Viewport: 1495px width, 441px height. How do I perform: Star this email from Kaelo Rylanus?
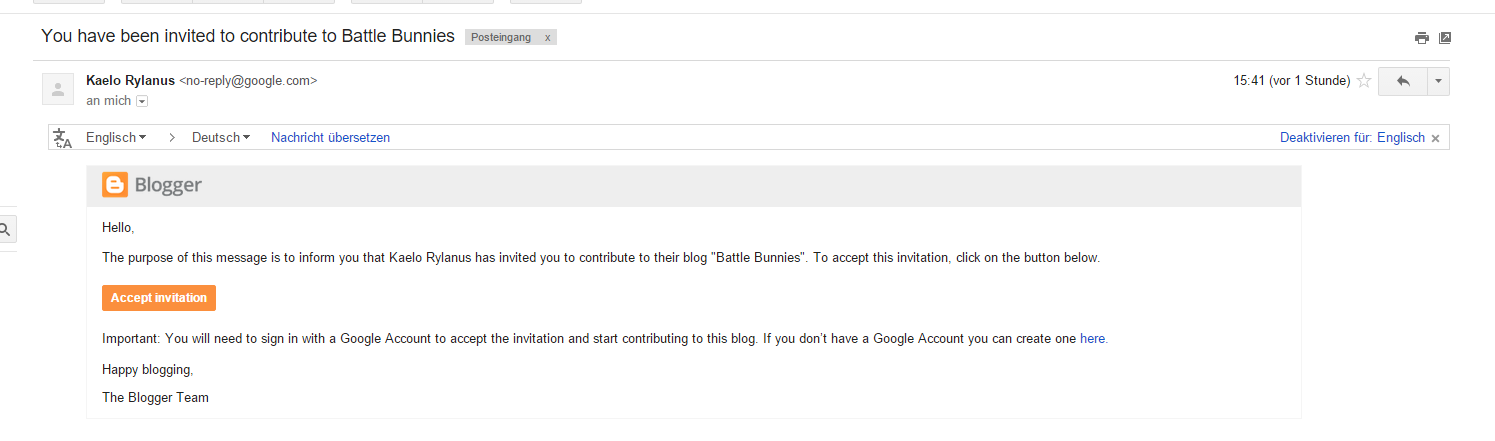coord(1363,81)
